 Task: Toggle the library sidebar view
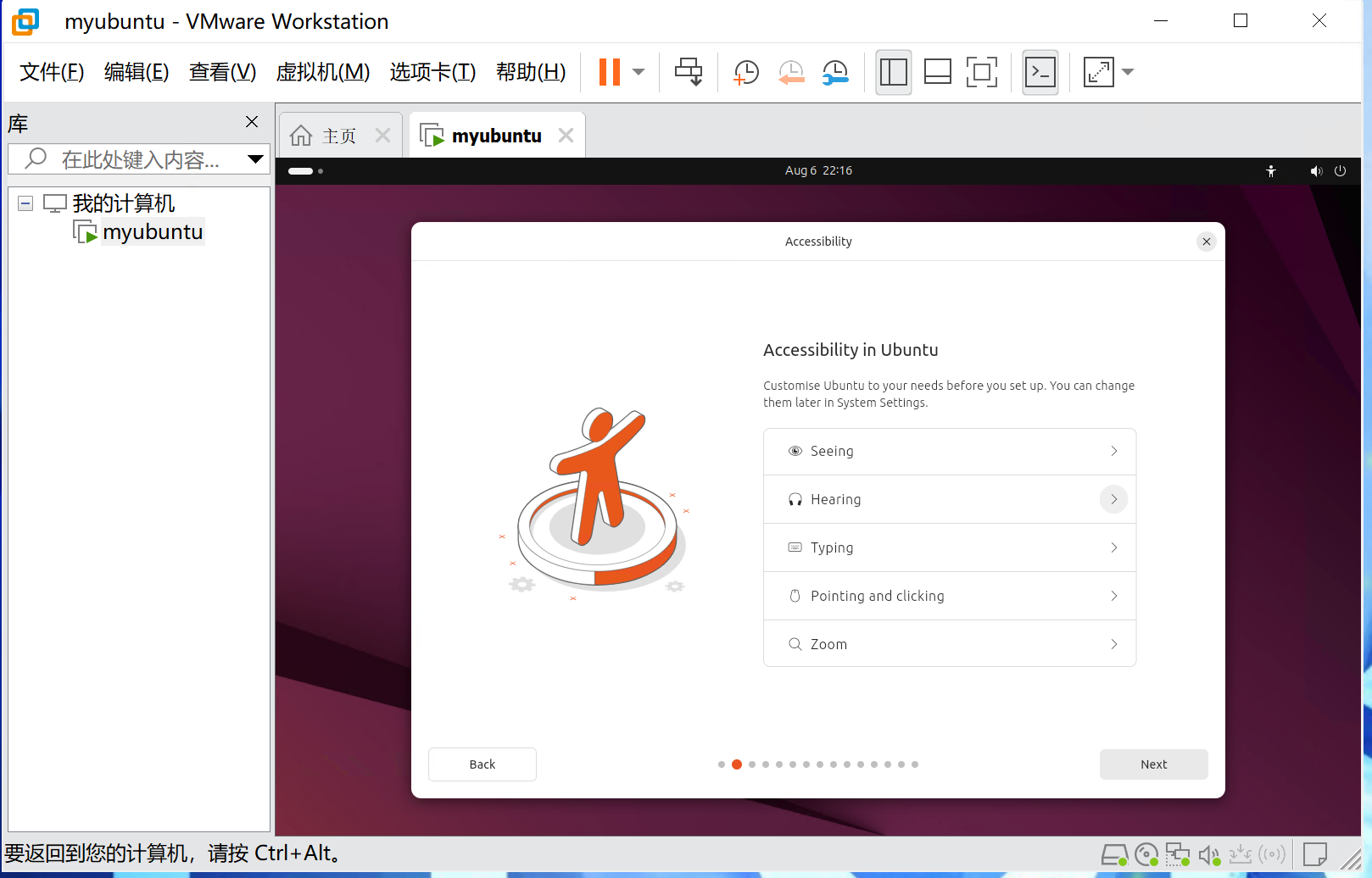click(894, 72)
